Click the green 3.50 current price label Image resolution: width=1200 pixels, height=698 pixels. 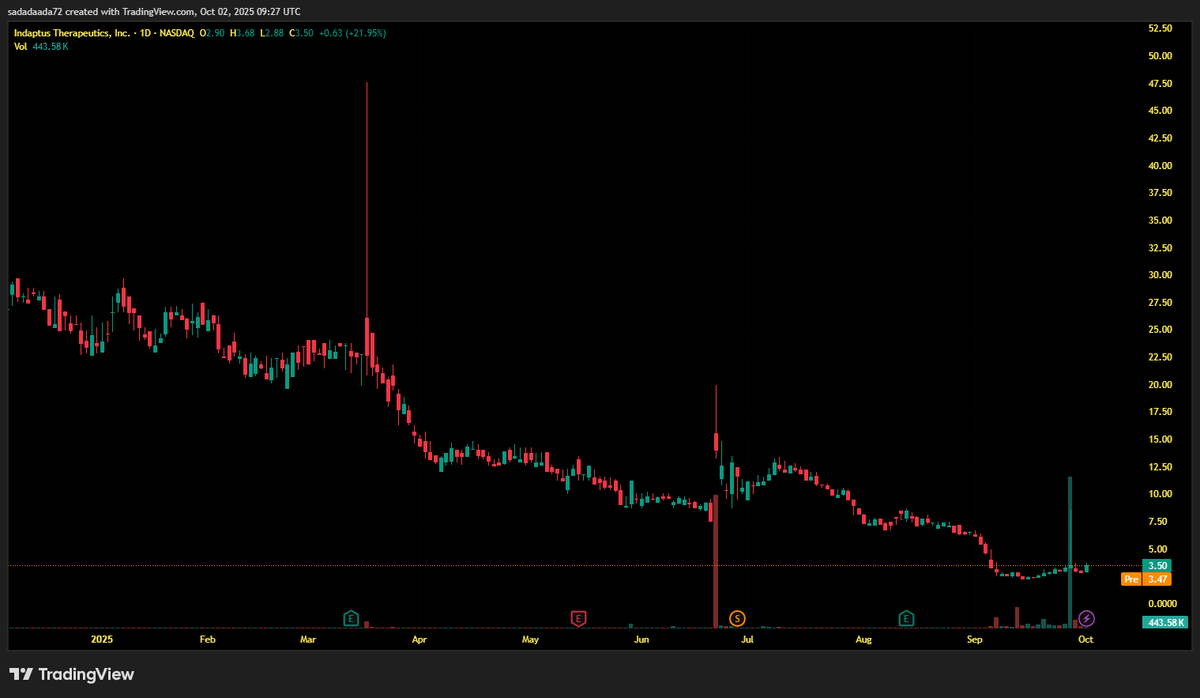tap(1158, 565)
